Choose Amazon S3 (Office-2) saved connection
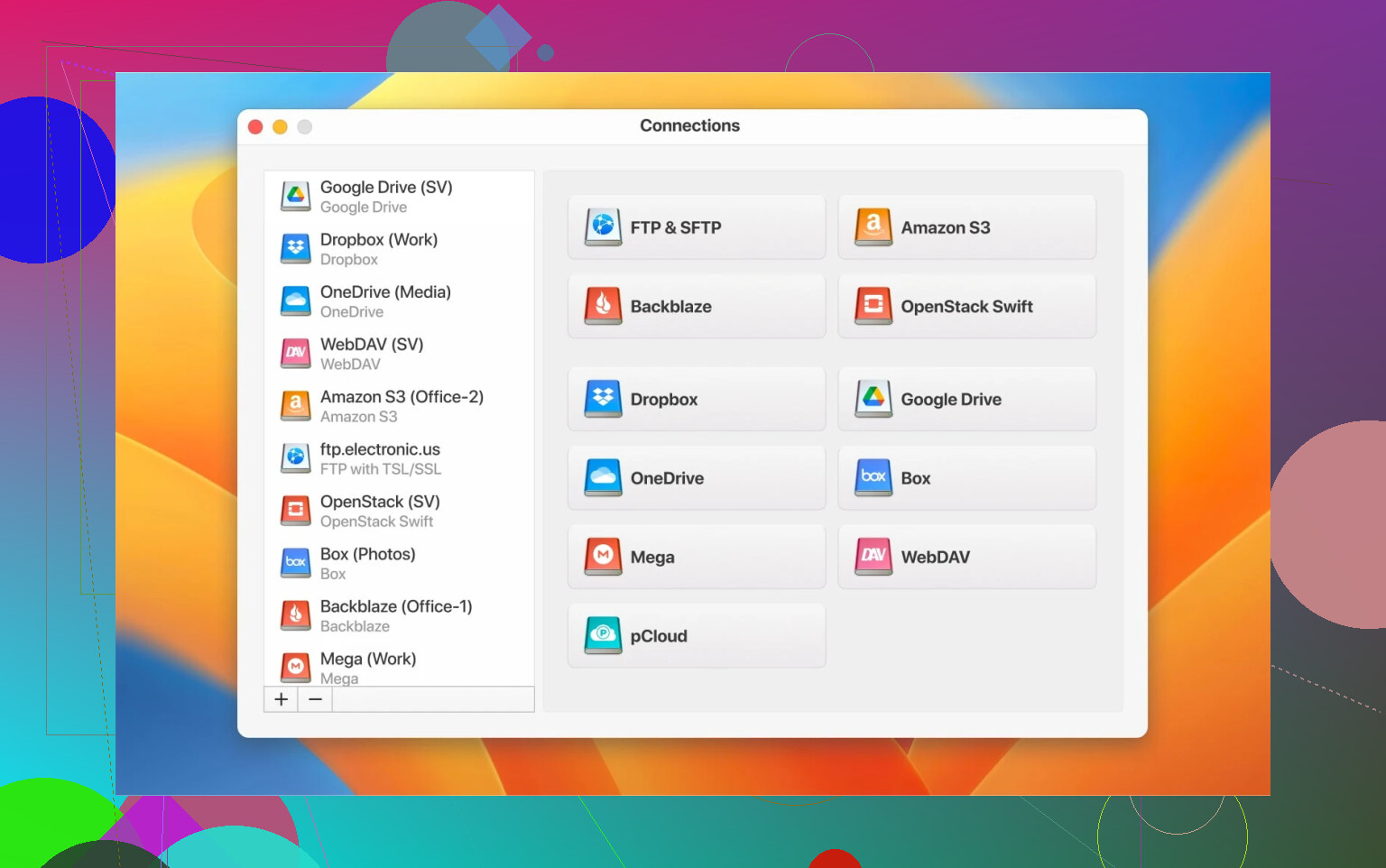Screen dimensions: 1386x868 [402, 406]
